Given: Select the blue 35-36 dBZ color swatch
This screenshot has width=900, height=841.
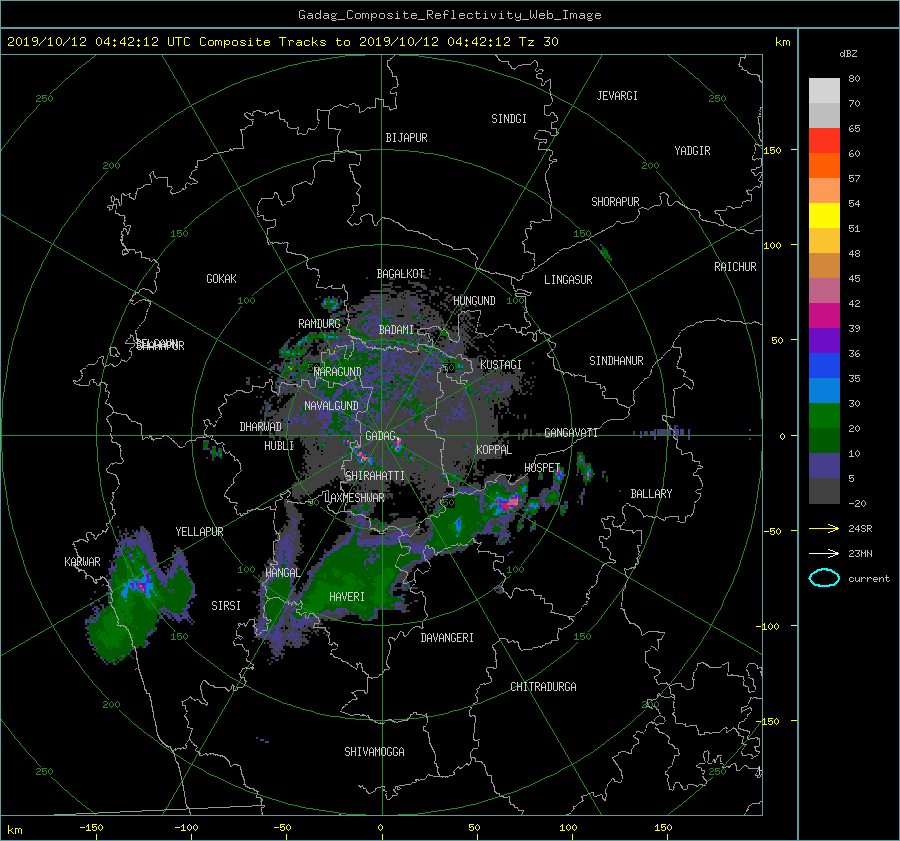Looking at the screenshot, I should (824, 366).
